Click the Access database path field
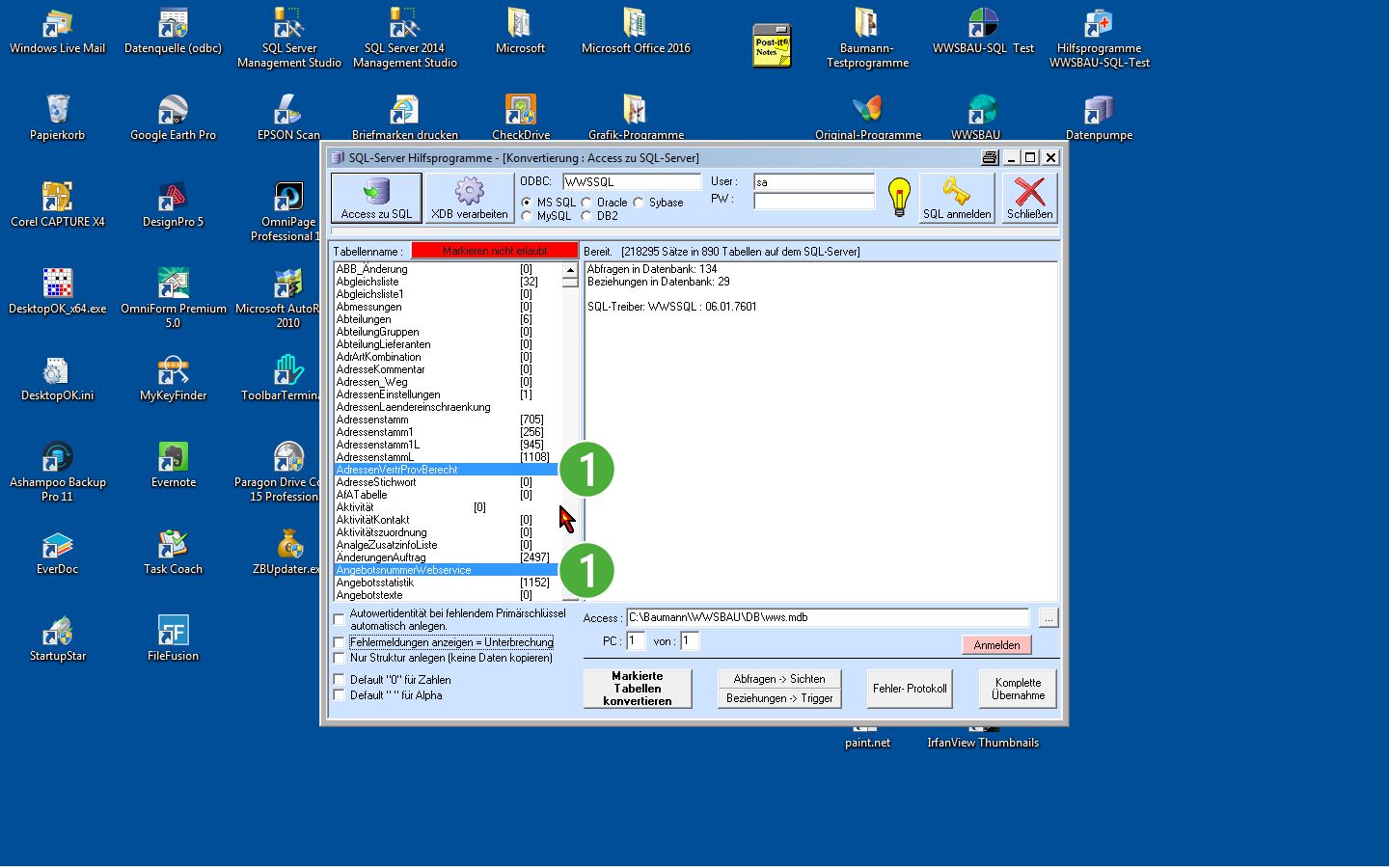Viewport: 1389px width, 868px height. coord(828,617)
